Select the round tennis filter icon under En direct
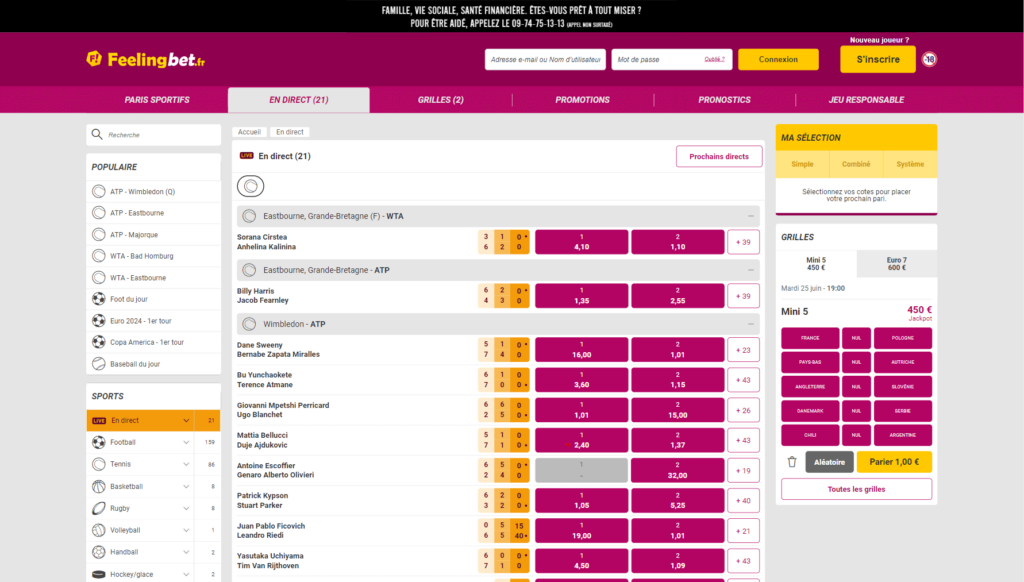Screen dimensions: 1024x582 [251, 186]
